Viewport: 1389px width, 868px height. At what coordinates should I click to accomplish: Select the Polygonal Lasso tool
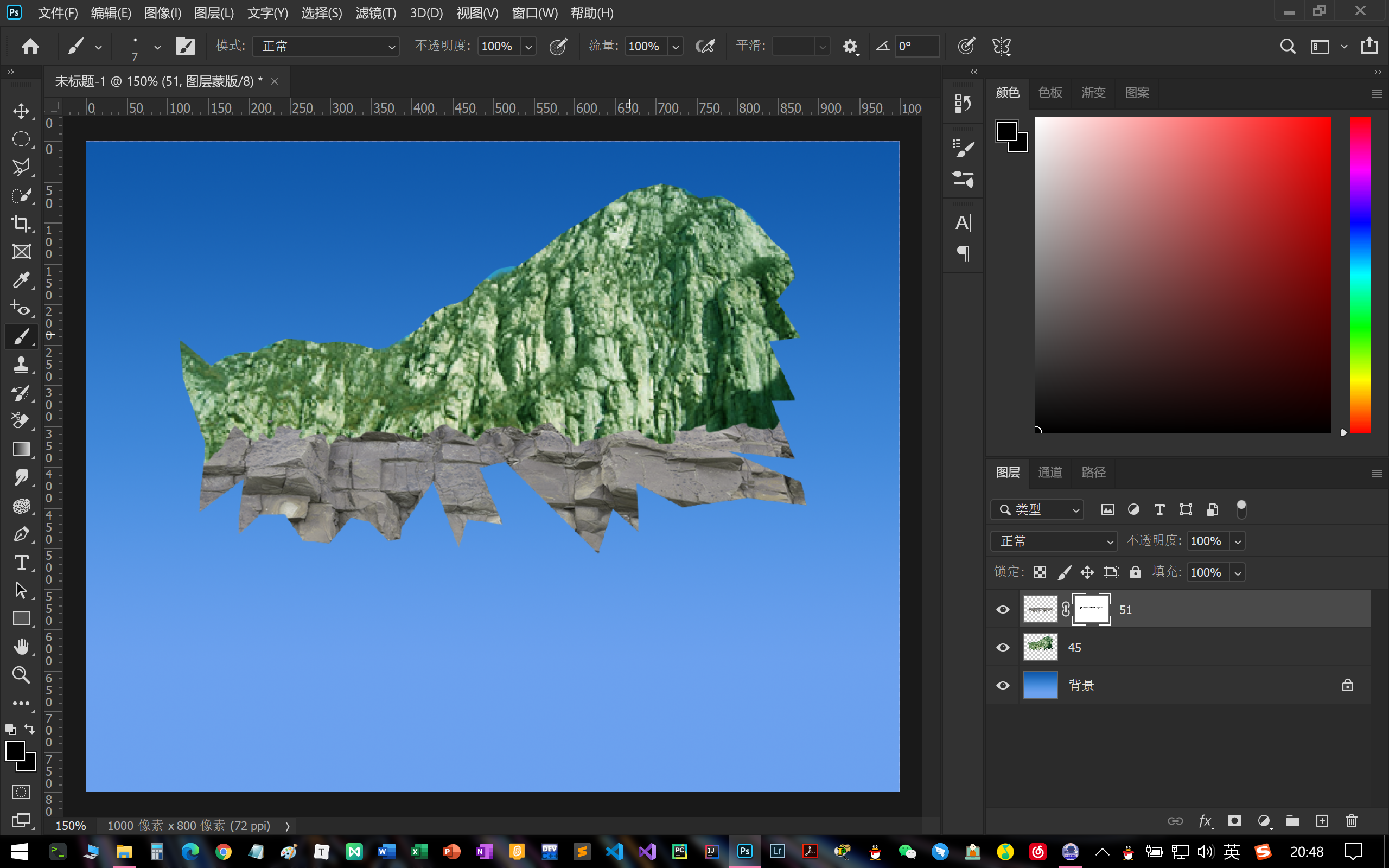(x=21, y=167)
